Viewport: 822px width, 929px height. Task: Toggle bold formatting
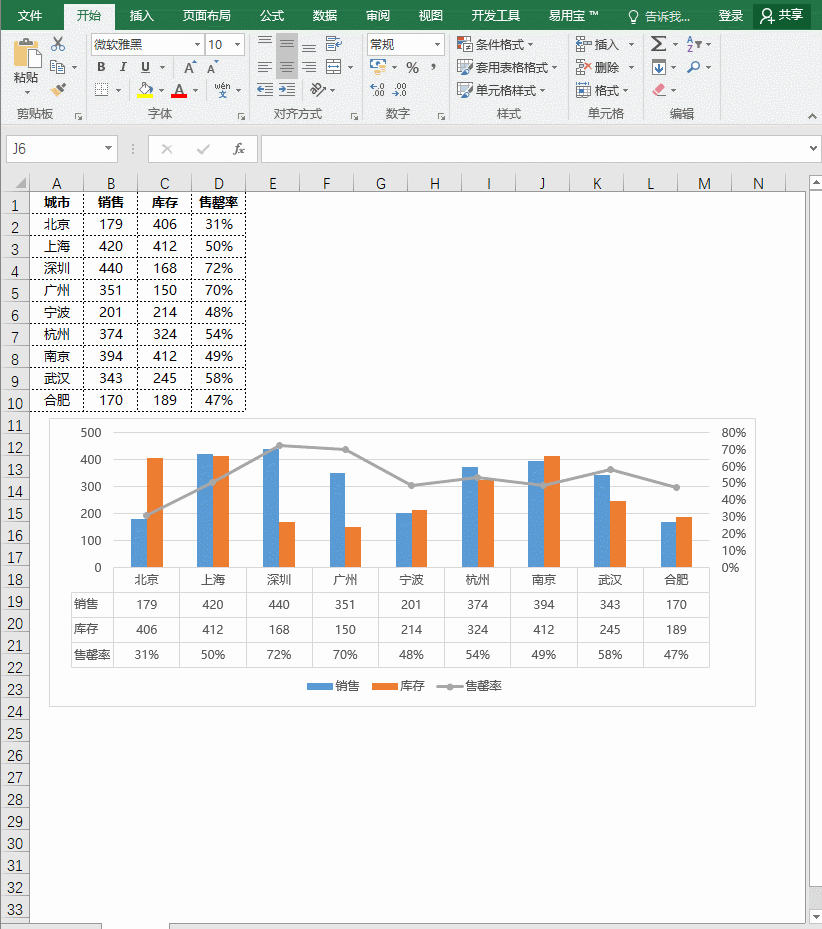pos(101,67)
